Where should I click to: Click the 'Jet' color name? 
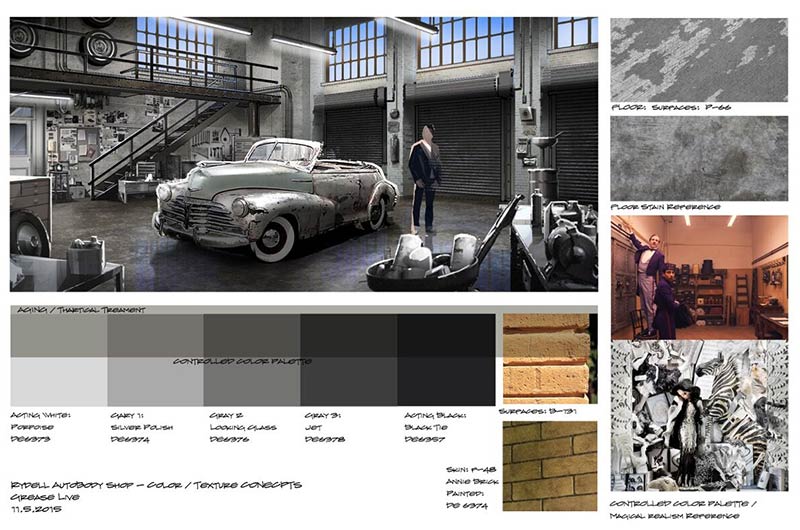[313, 427]
